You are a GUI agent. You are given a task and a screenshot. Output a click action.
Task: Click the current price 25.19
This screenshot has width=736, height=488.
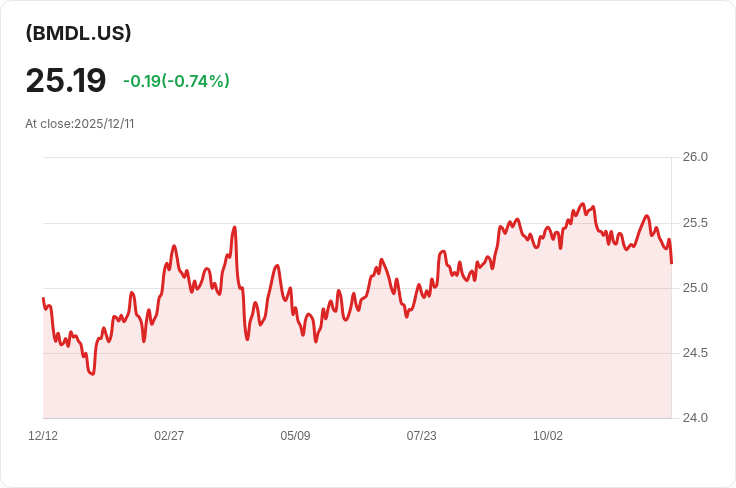(x=66, y=80)
